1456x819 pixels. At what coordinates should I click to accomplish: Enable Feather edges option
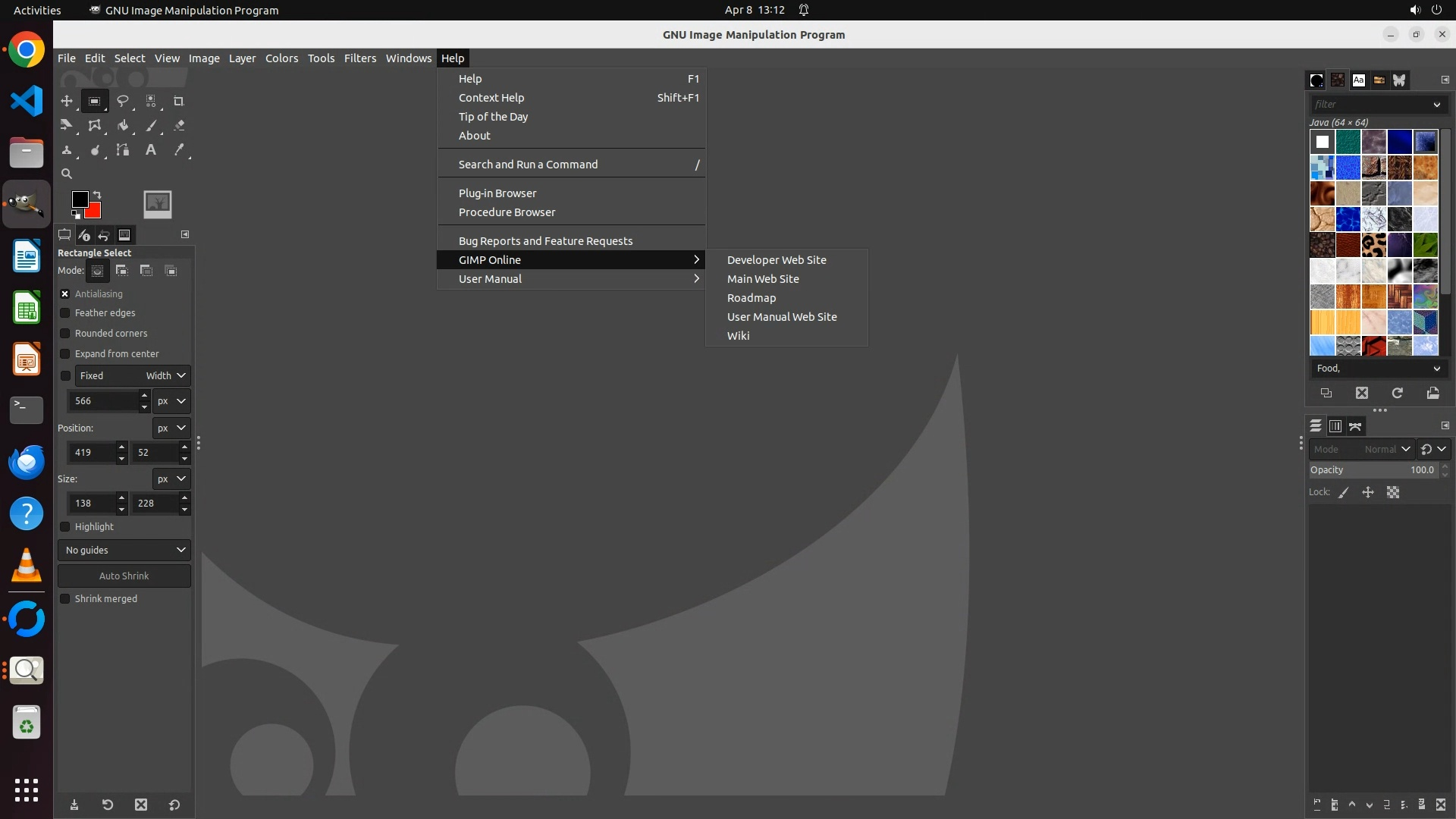pyautogui.click(x=65, y=313)
